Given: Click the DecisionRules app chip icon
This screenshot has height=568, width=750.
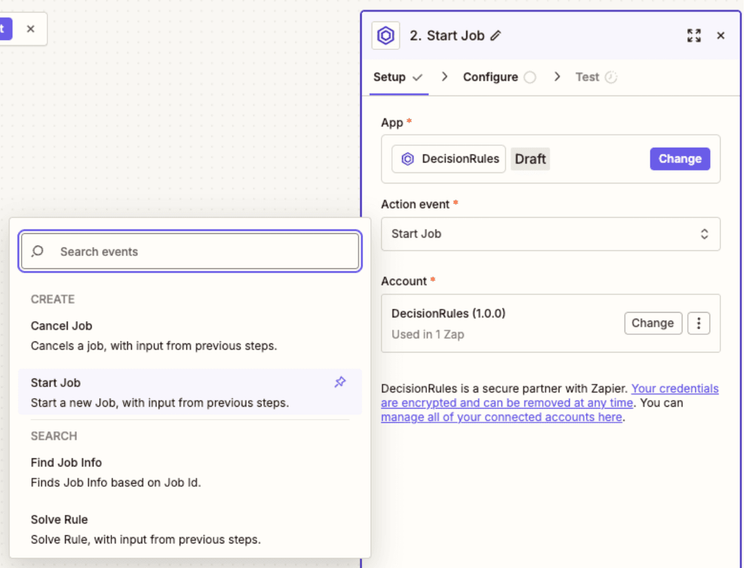Looking at the screenshot, I should pos(408,159).
